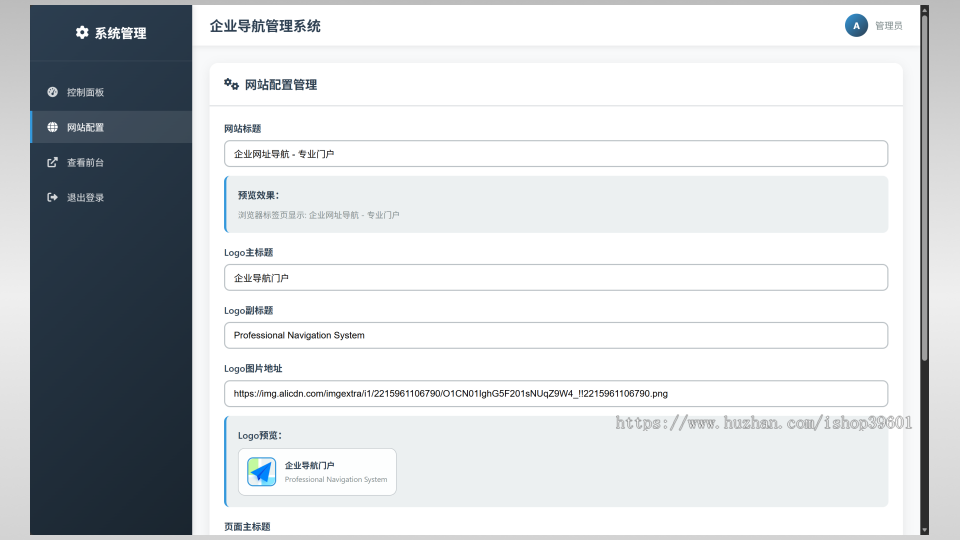Click the Logo预览 label
Image resolution: width=960 pixels, height=540 pixels.
[260, 435]
